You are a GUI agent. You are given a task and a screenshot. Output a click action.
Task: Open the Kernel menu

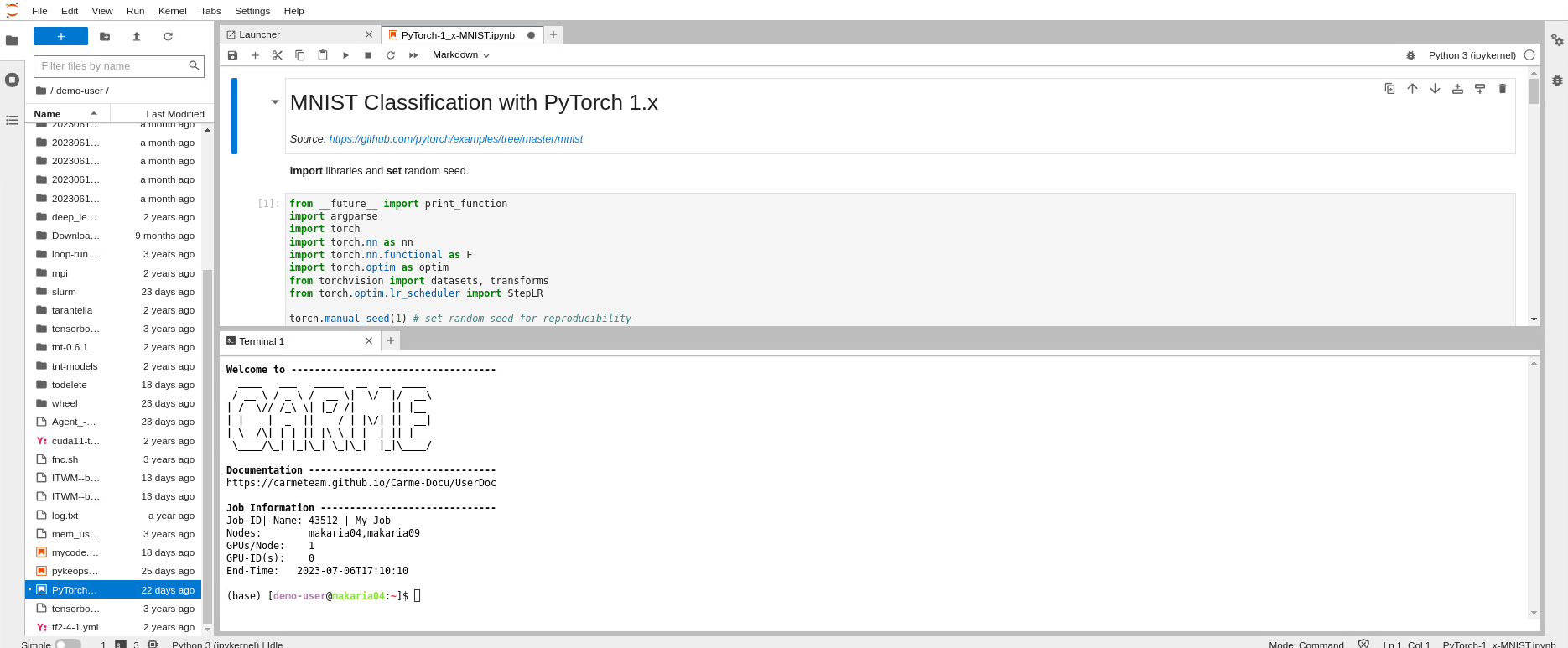tap(173, 11)
